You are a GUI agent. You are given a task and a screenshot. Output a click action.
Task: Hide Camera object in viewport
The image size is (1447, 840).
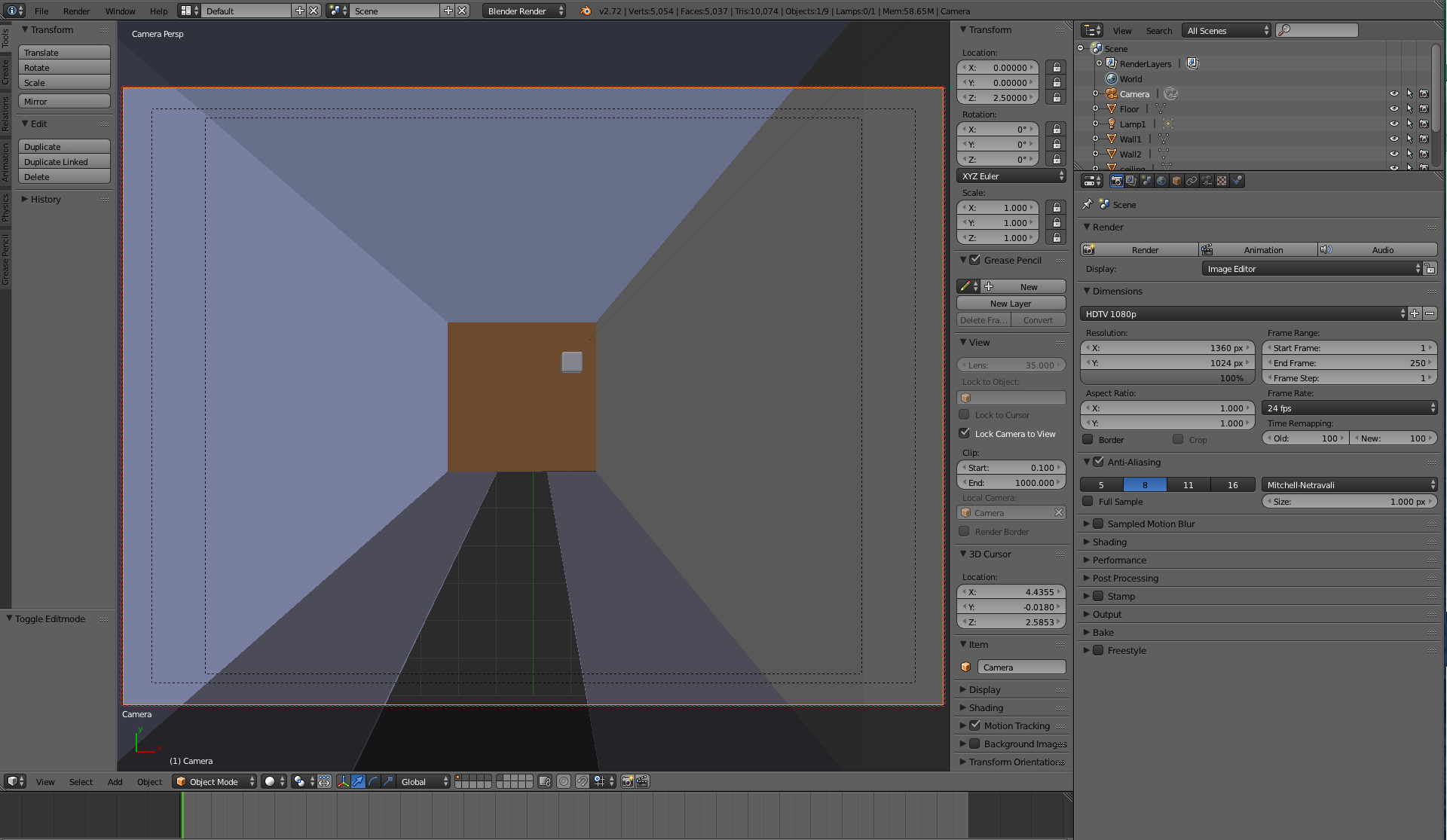(1393, 94)
